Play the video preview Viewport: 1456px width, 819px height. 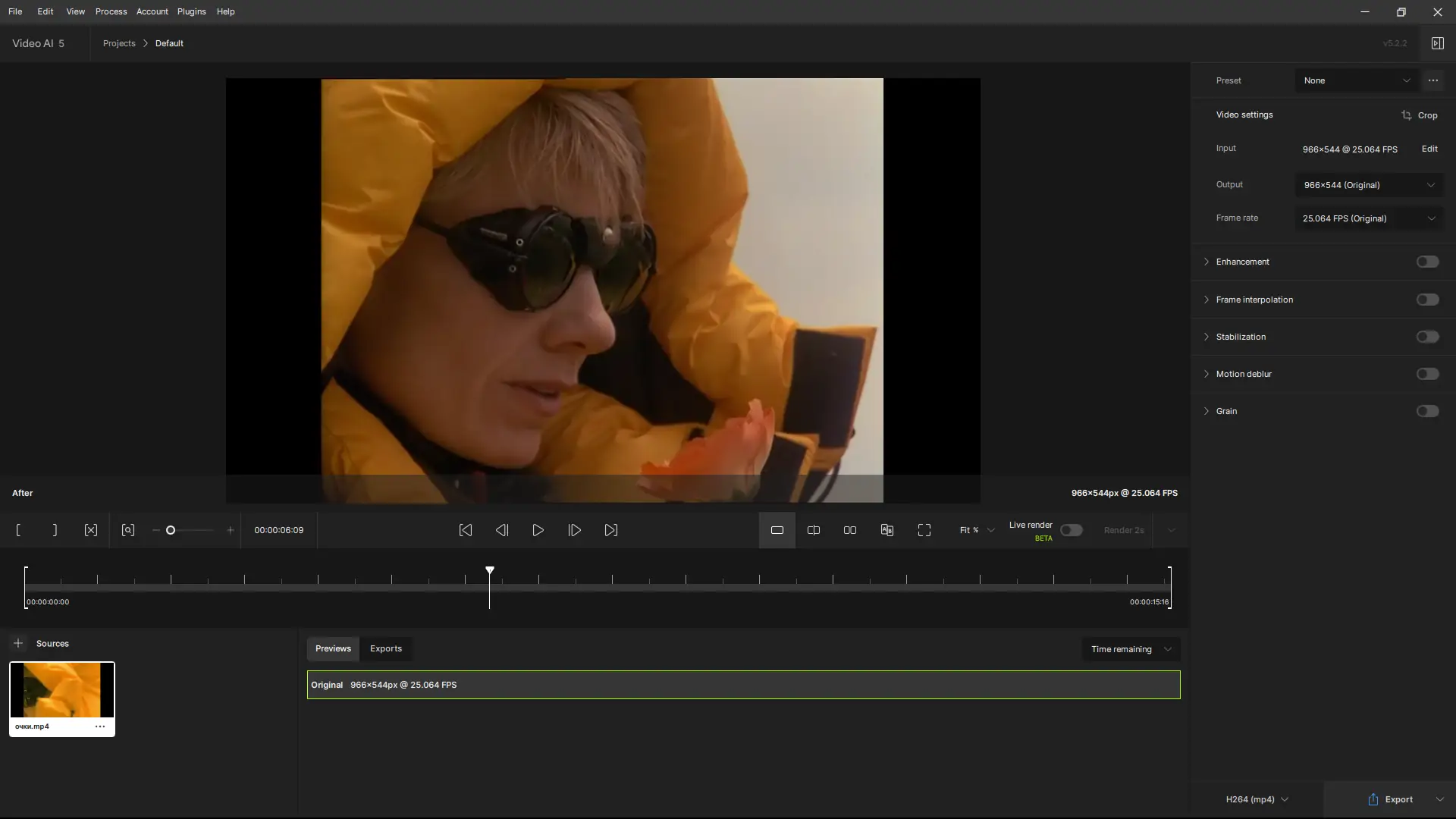click(538, 530)
